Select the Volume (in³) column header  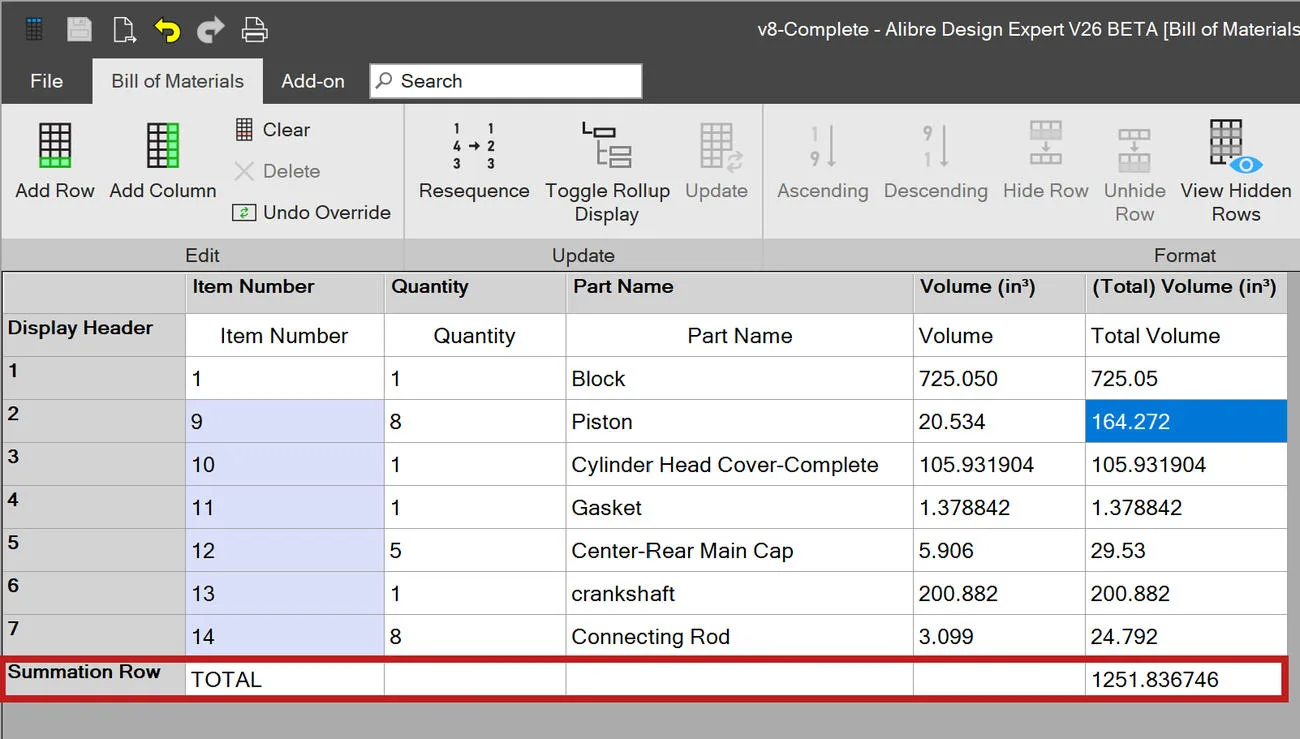coord(999,292)
